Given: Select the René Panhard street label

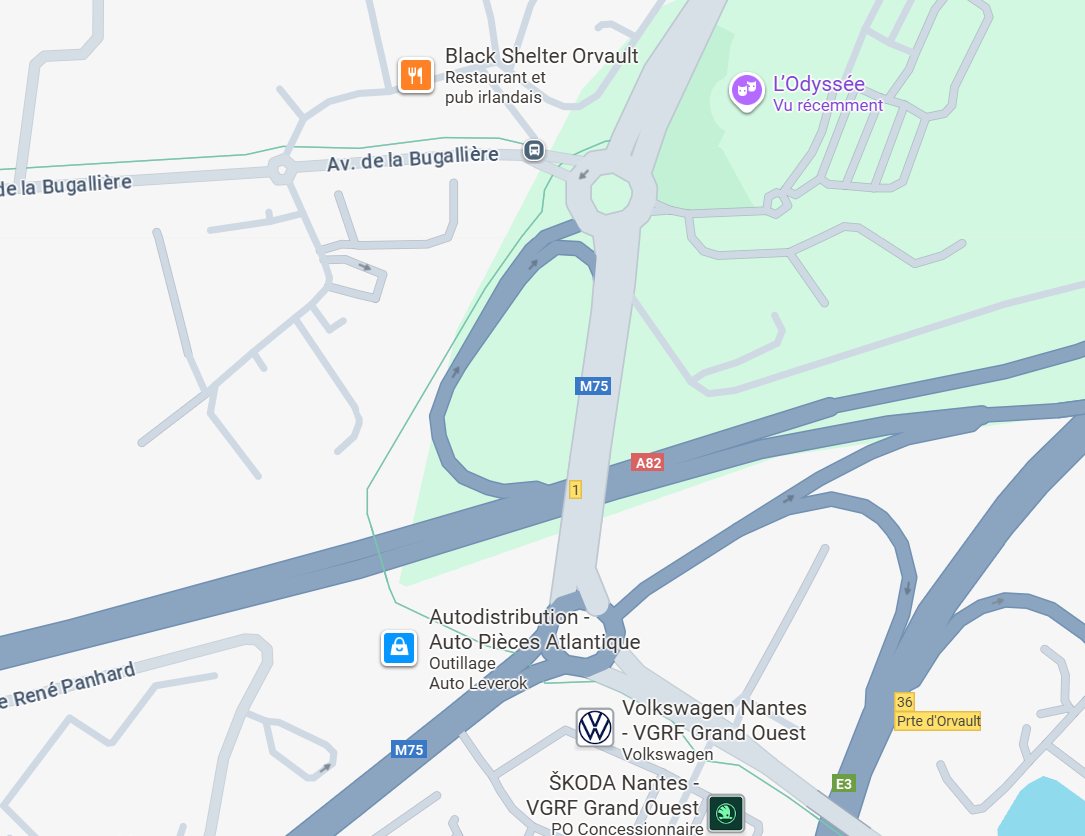Looking at the screenshot, I should 67,684.
